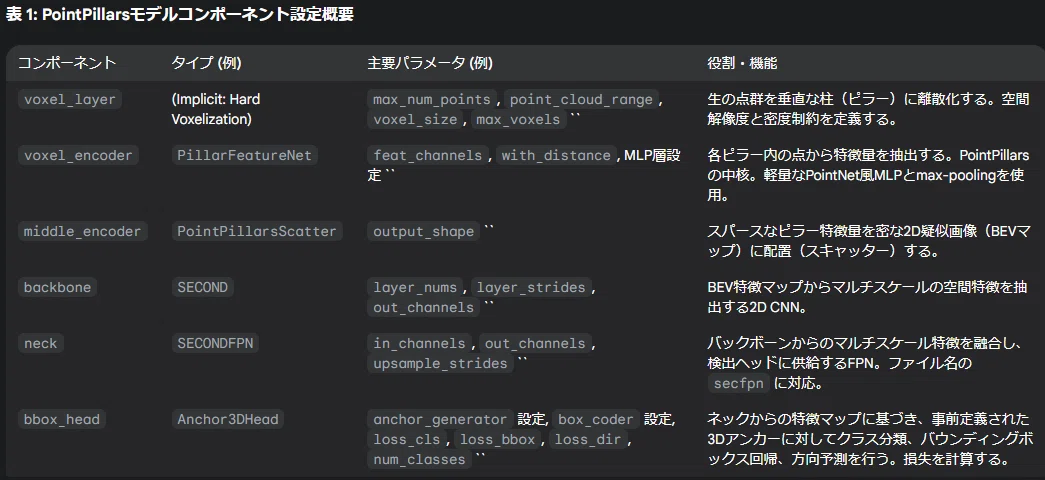This screenshot has height=480, width=1045.
Task: Click the 'in_channels' parameter
Action: pos(419,343)
